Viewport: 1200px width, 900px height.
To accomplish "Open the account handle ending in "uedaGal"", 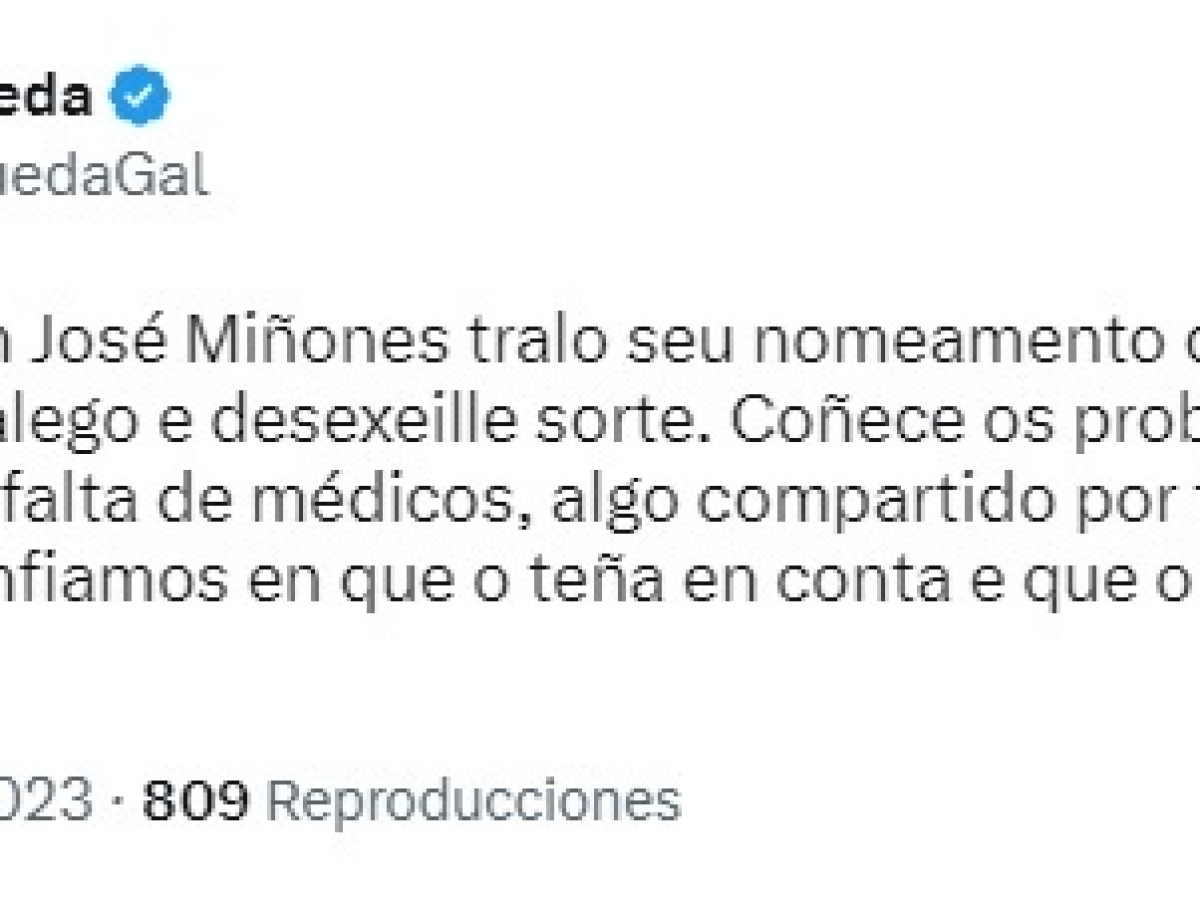I will point(103,178).
